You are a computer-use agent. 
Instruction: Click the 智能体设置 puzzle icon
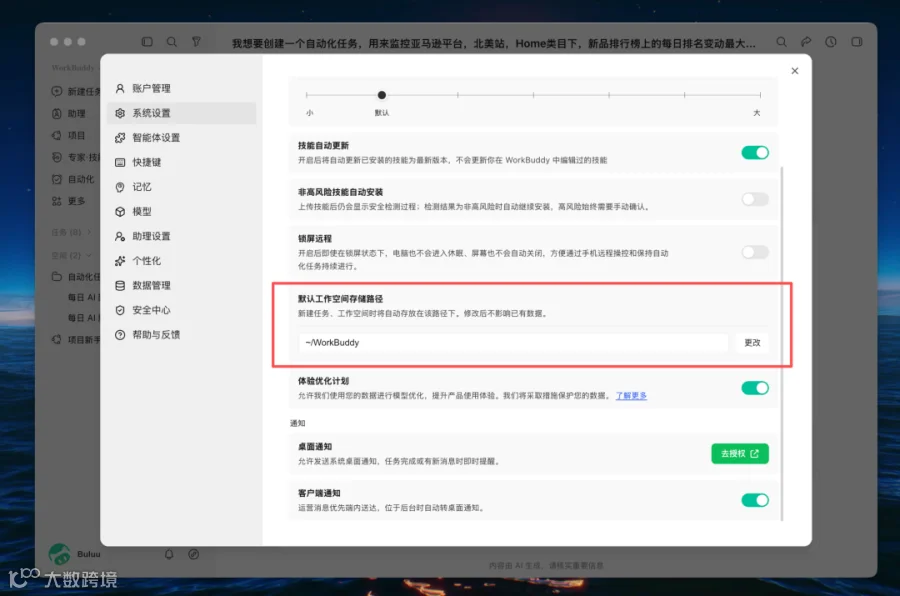coord(120,138)
